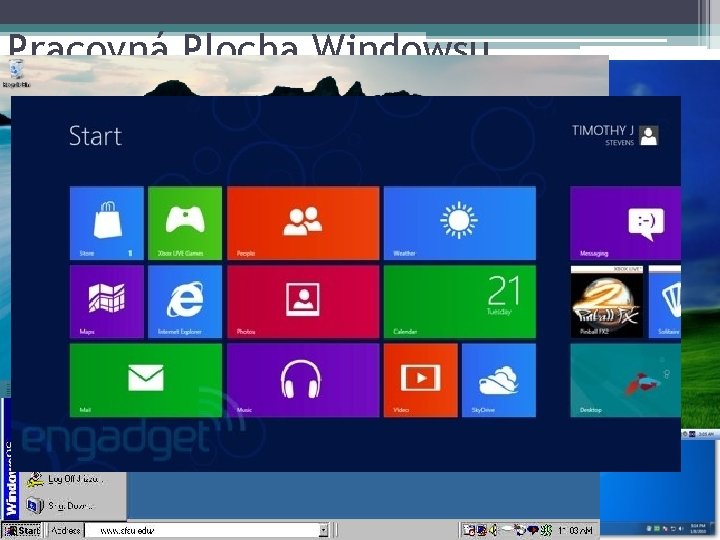
Task: Select the Recycle Bin desktop icon
Action: coord(17,73)
